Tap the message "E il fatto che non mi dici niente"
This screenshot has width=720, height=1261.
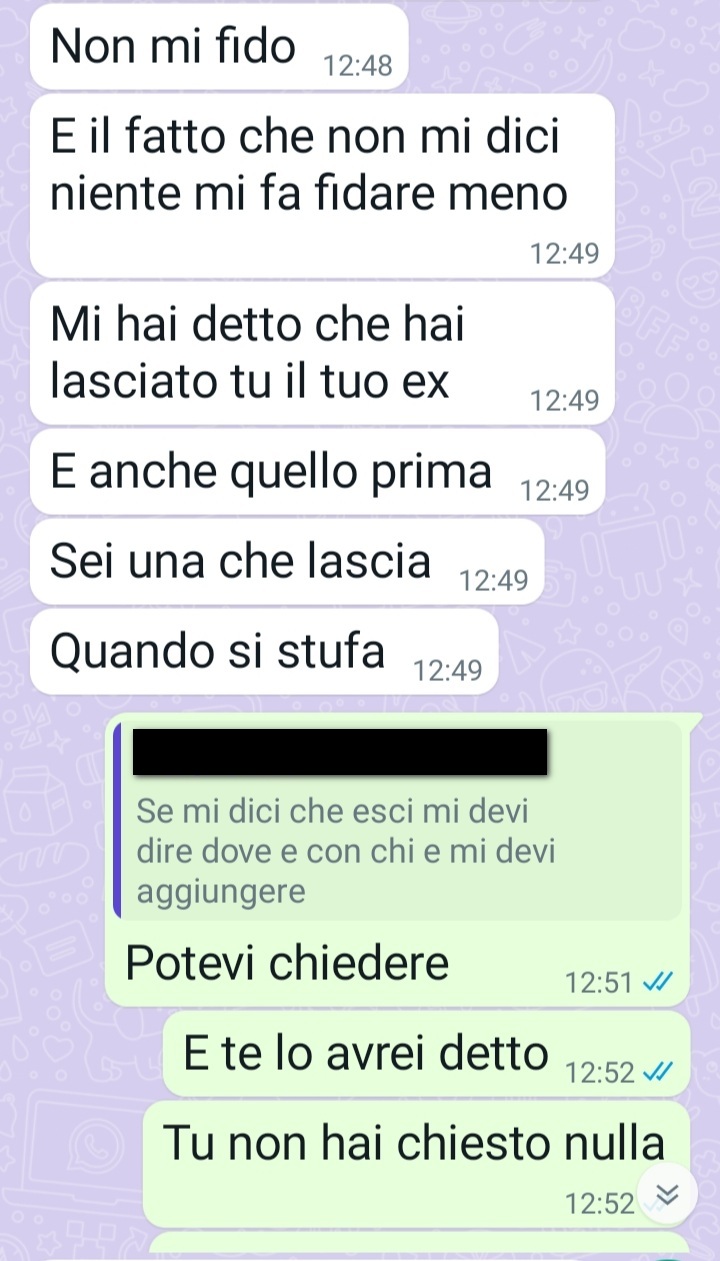click(x=322, y=185)
